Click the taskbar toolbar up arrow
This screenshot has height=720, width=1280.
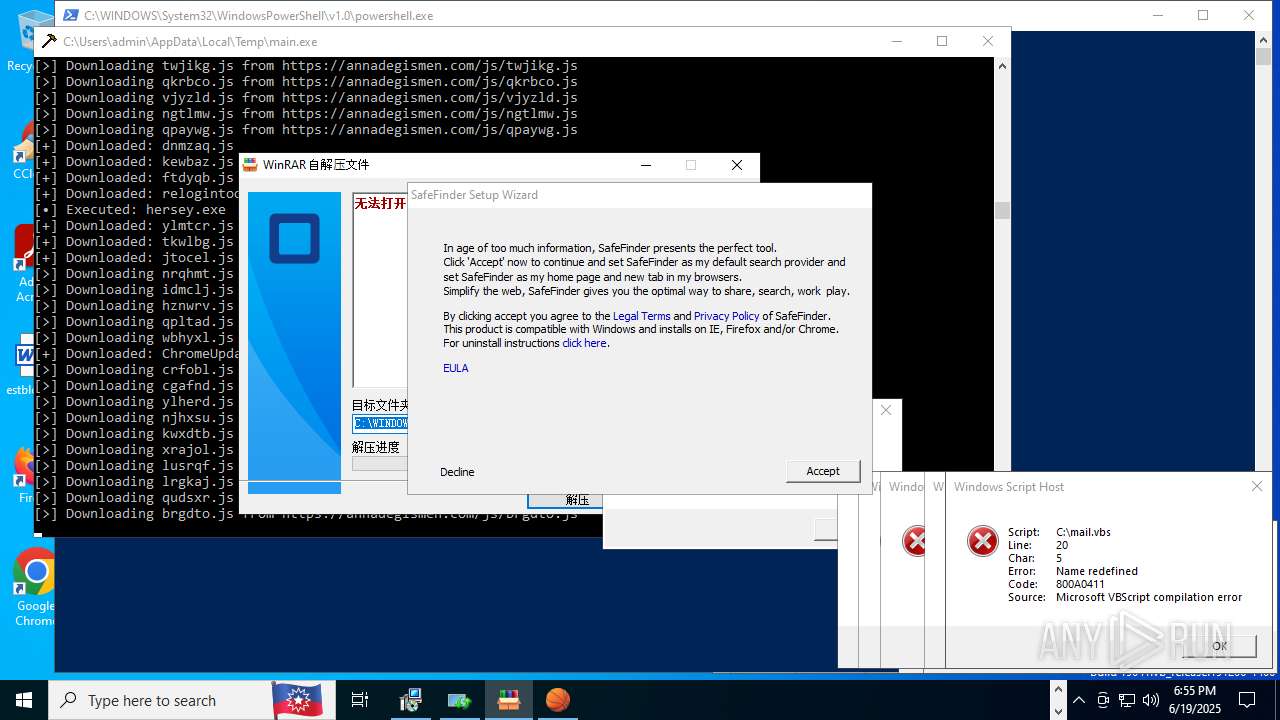[x=1059, y=690]
